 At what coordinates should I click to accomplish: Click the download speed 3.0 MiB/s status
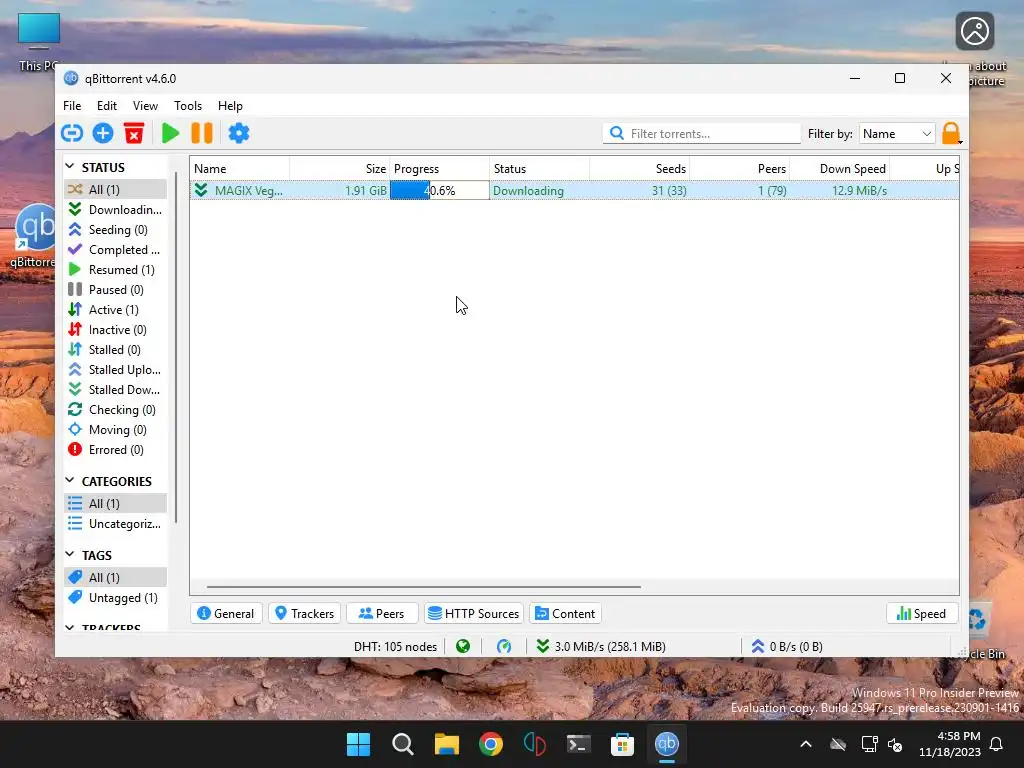601,647
